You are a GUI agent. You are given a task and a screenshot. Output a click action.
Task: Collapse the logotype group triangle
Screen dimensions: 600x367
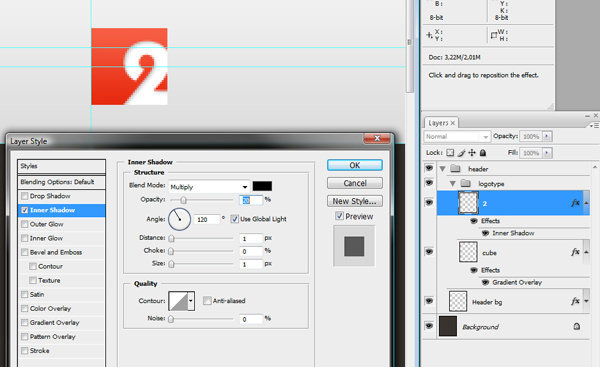(453, 184)
